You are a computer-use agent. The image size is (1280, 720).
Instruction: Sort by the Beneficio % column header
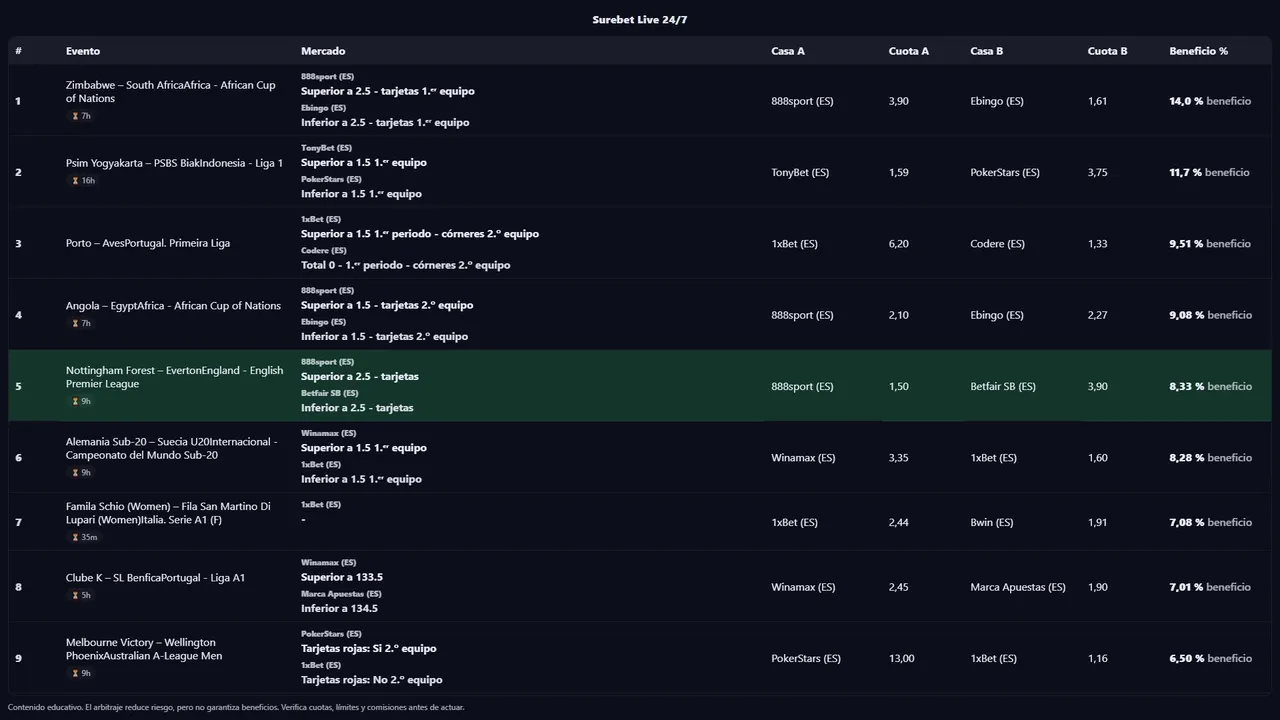(x=1198, y=51)
